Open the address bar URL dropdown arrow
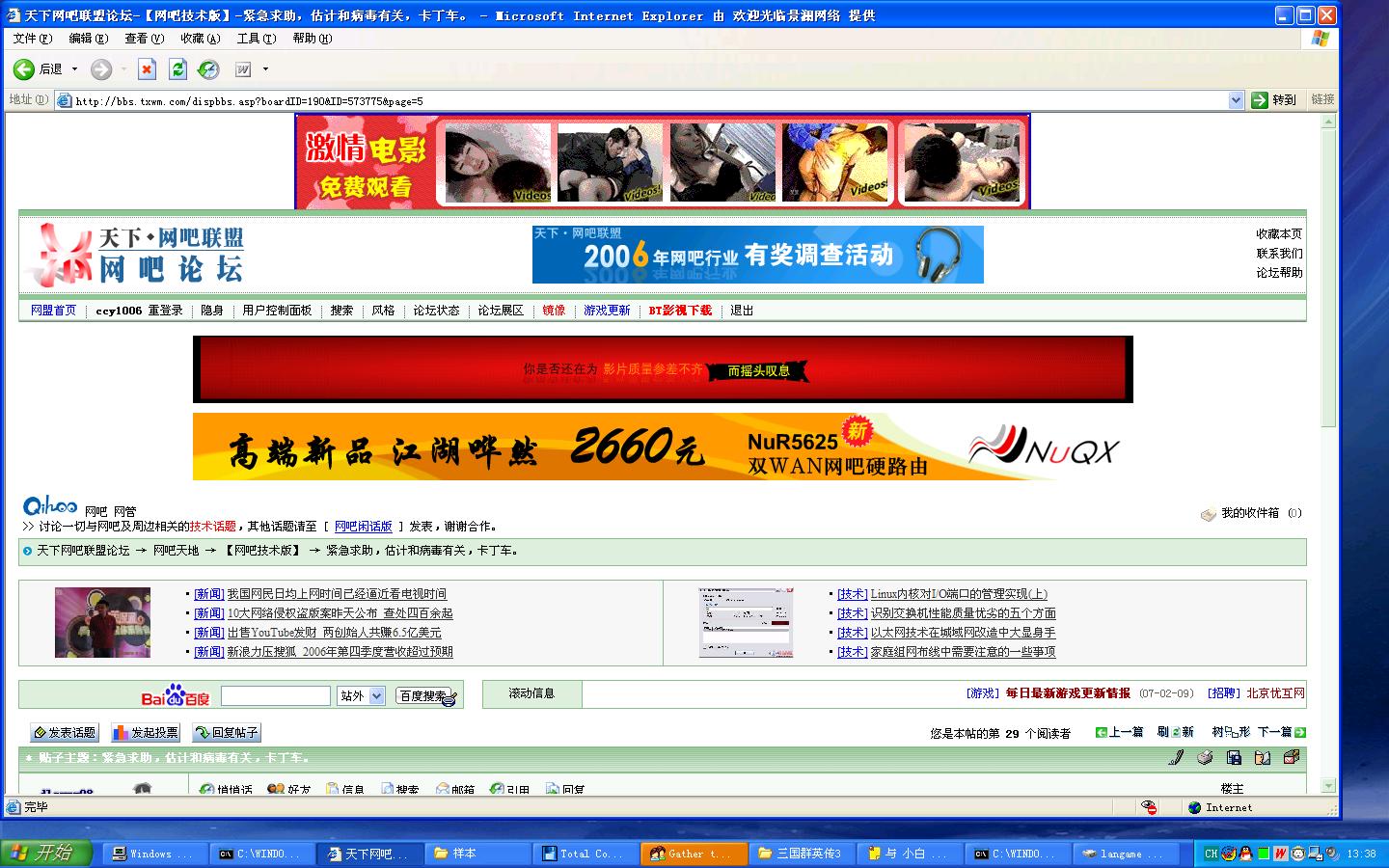Screen dimensions: 1389x868 [x=1236, y=100]
